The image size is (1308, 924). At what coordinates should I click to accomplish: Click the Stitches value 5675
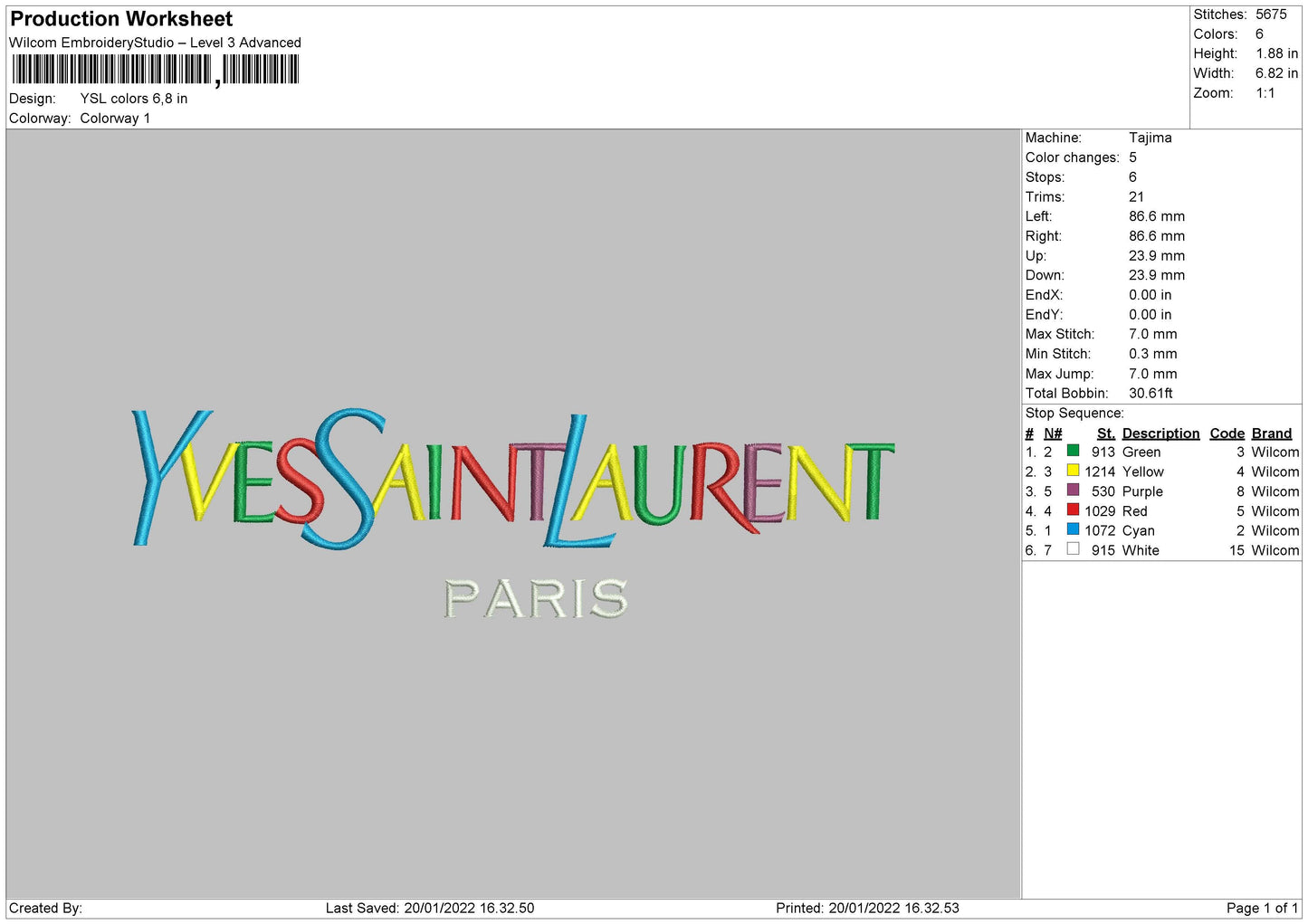pyautogui.click(x=1271, y=14)
